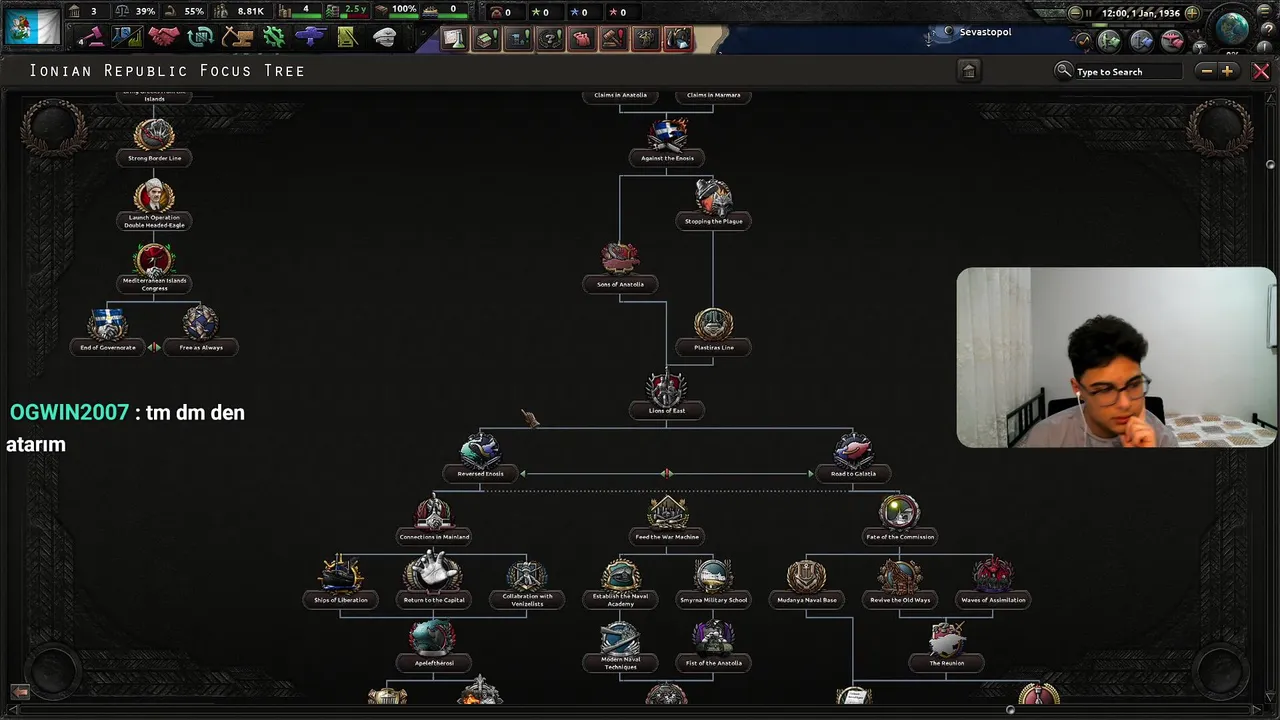Viewport: 1280px width, 720px height.
Task: Click the factory construction alert icon
Action: 517,39
